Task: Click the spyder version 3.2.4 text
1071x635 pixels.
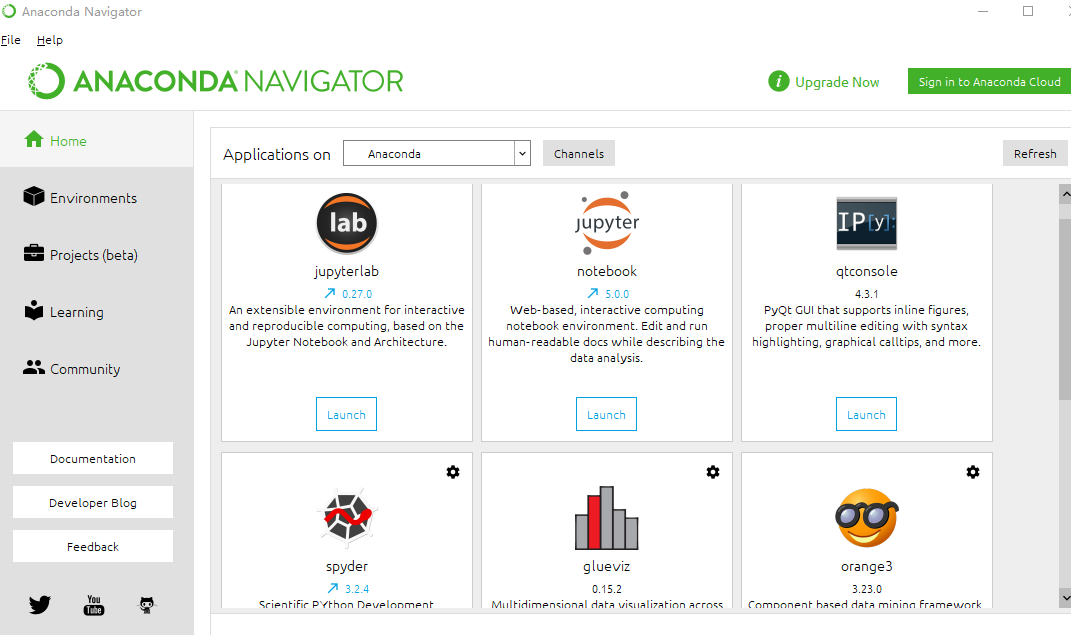Action: pyautogui.click(x=357, y=589)
